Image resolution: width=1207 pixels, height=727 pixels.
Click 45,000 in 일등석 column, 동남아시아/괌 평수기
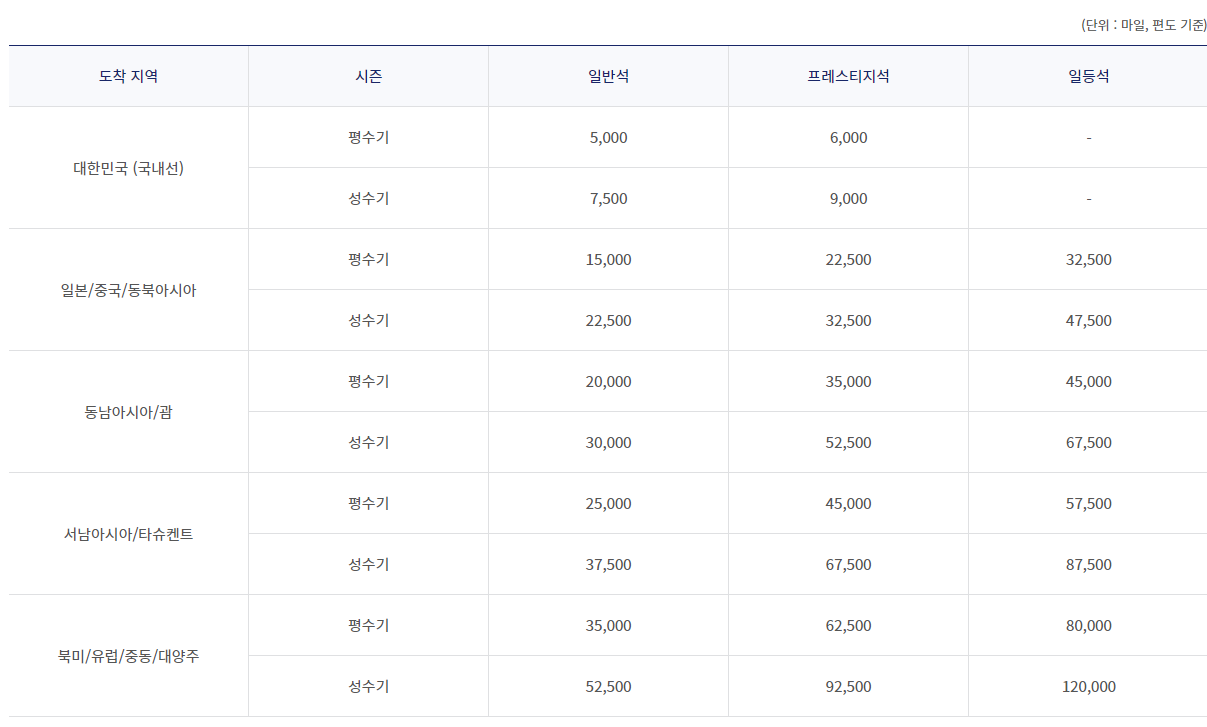[x=1088, y=382]
